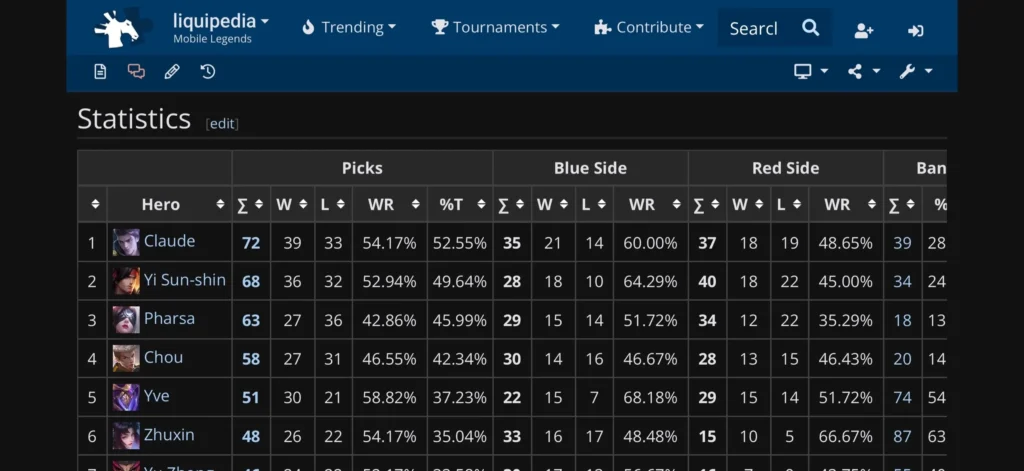Click the Claude hero thumbnail
This screenshot has width=1024, height=471.
point(126,242)
